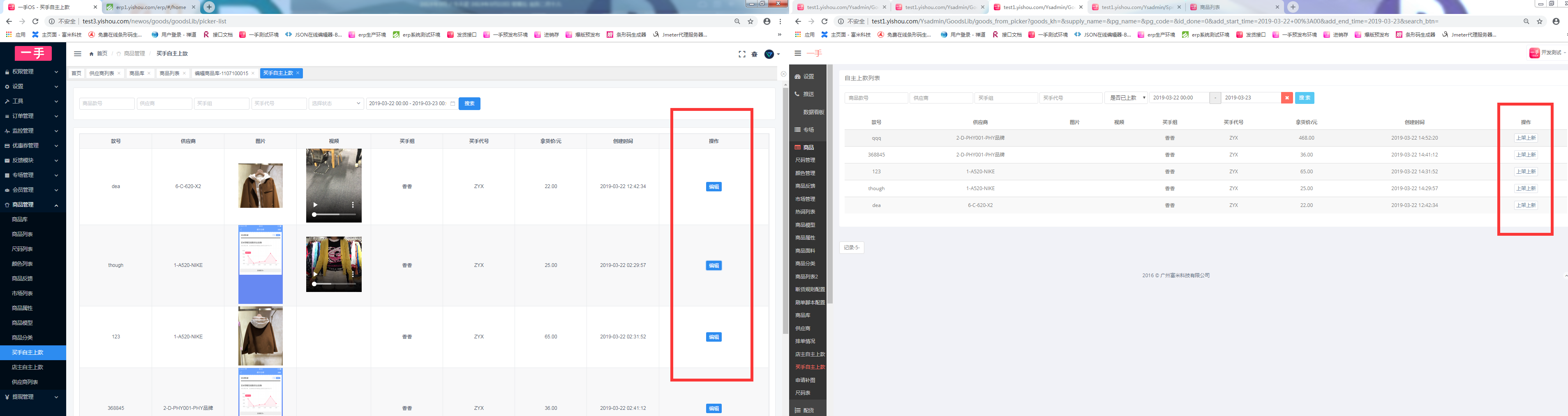This screenshot has width=1568, height=416.
Task: Seek the dea row video progress bar
Action: (334, 215)
